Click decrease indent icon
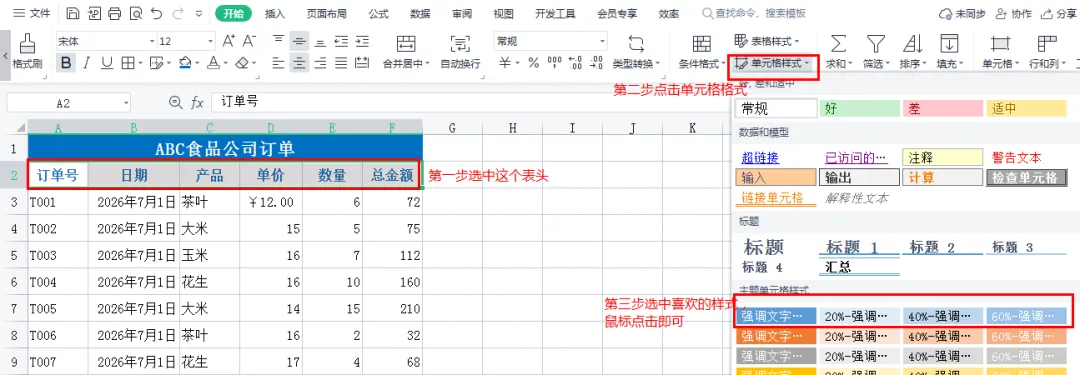Screen dimensions: 1080x375 [341, 41]
